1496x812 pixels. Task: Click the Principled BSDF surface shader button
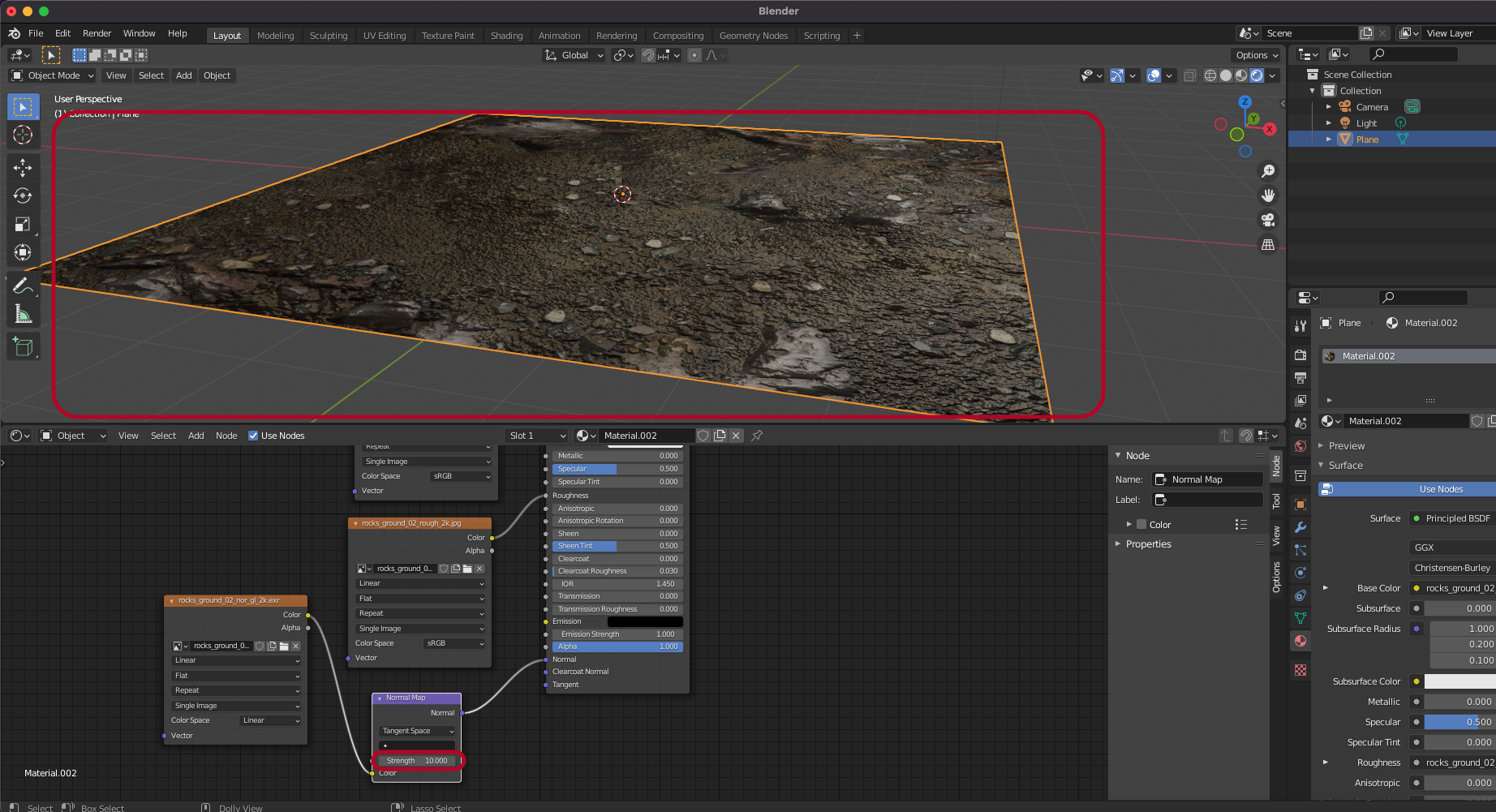click(1456, 518)
